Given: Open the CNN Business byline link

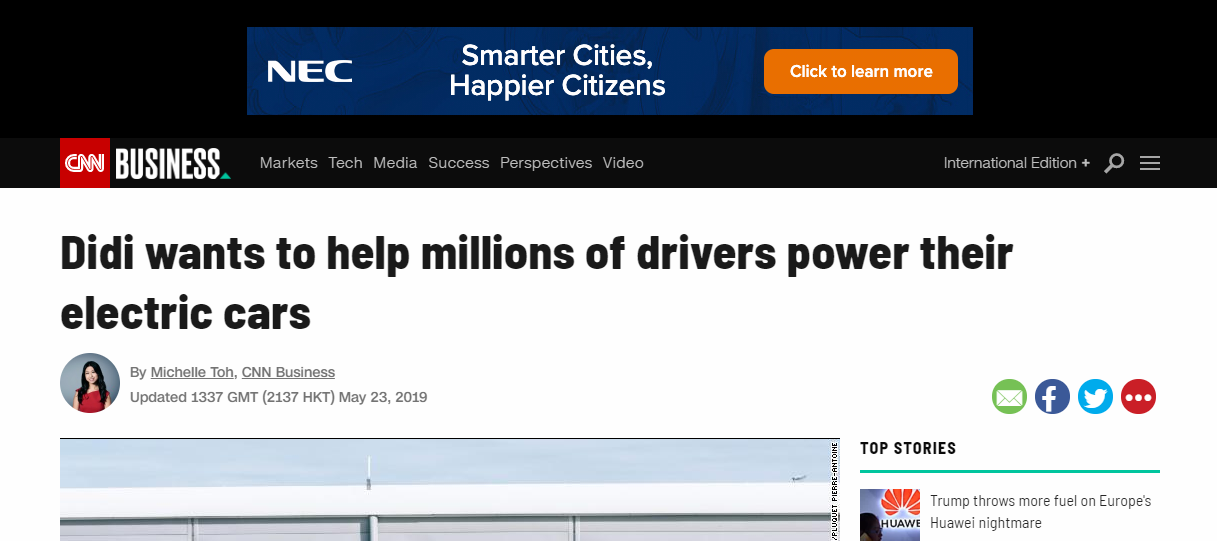Looking at the screenshot, I should [x=288, y=372].
